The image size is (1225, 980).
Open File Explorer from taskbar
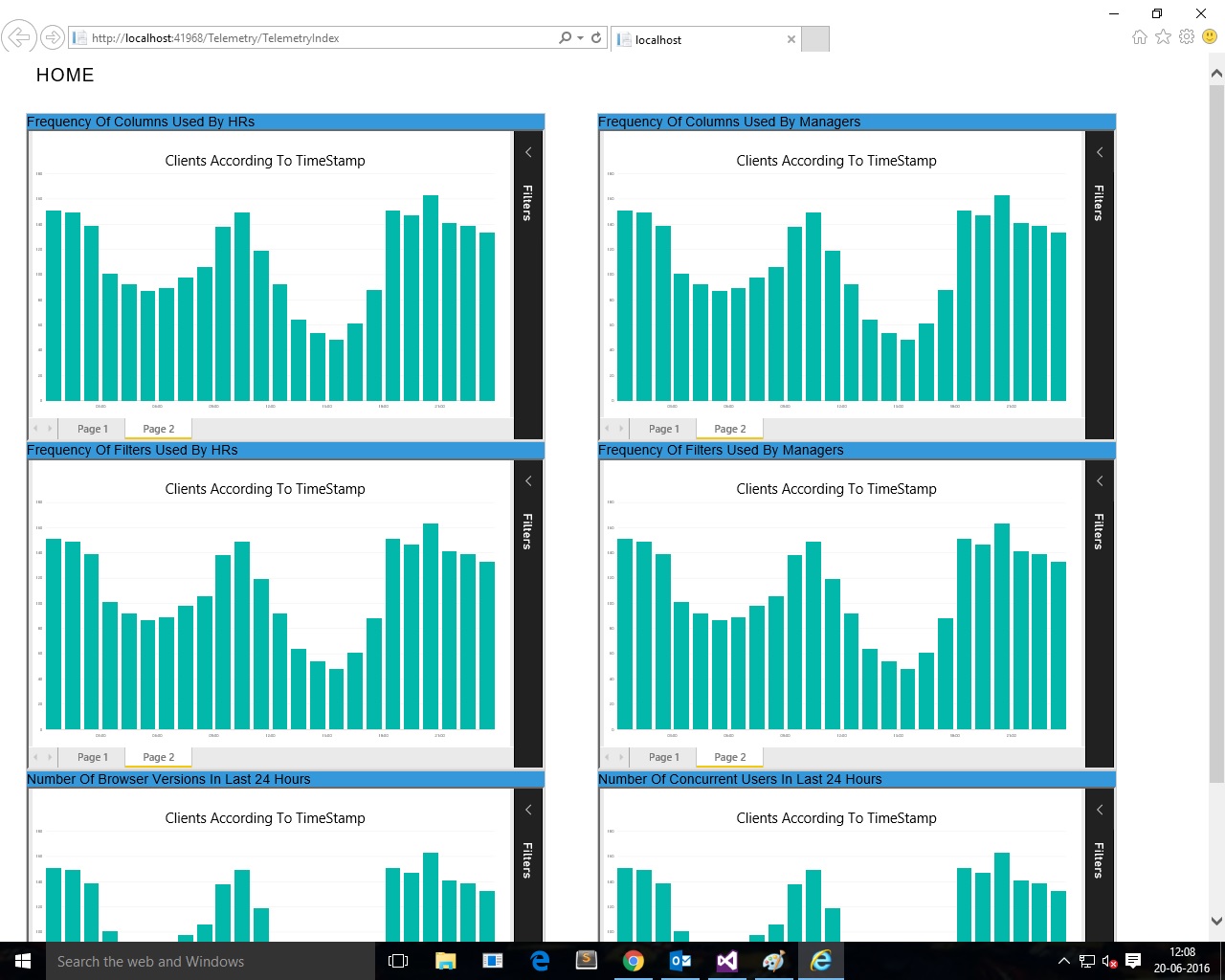click(x=446, y=961)
